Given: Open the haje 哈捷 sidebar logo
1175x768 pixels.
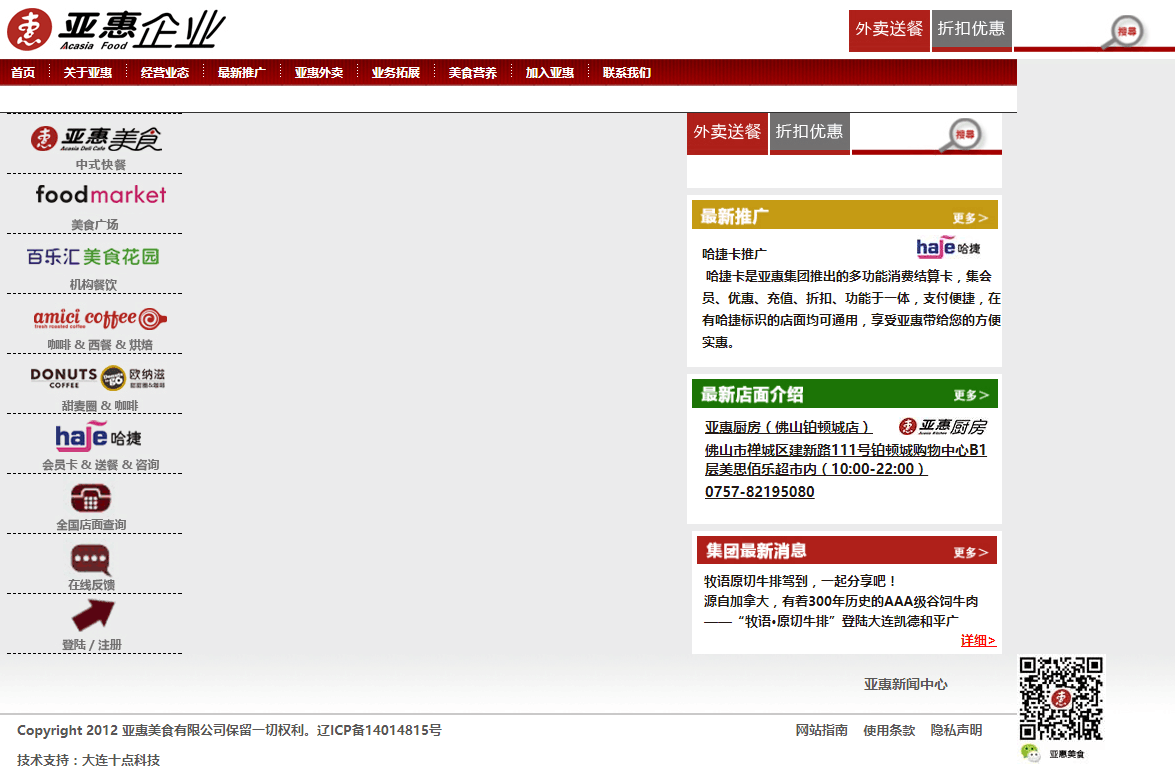Looking at the screenshot, I should point(98,436).
